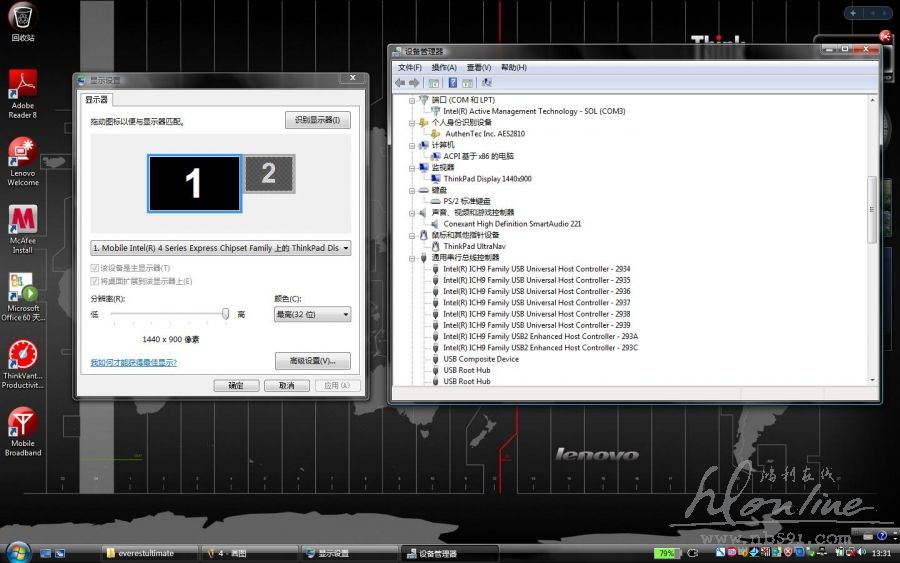Click the 识别显示器 button
Image resolution: width=900 pixels, height=563 pixels.
point(317,121)
